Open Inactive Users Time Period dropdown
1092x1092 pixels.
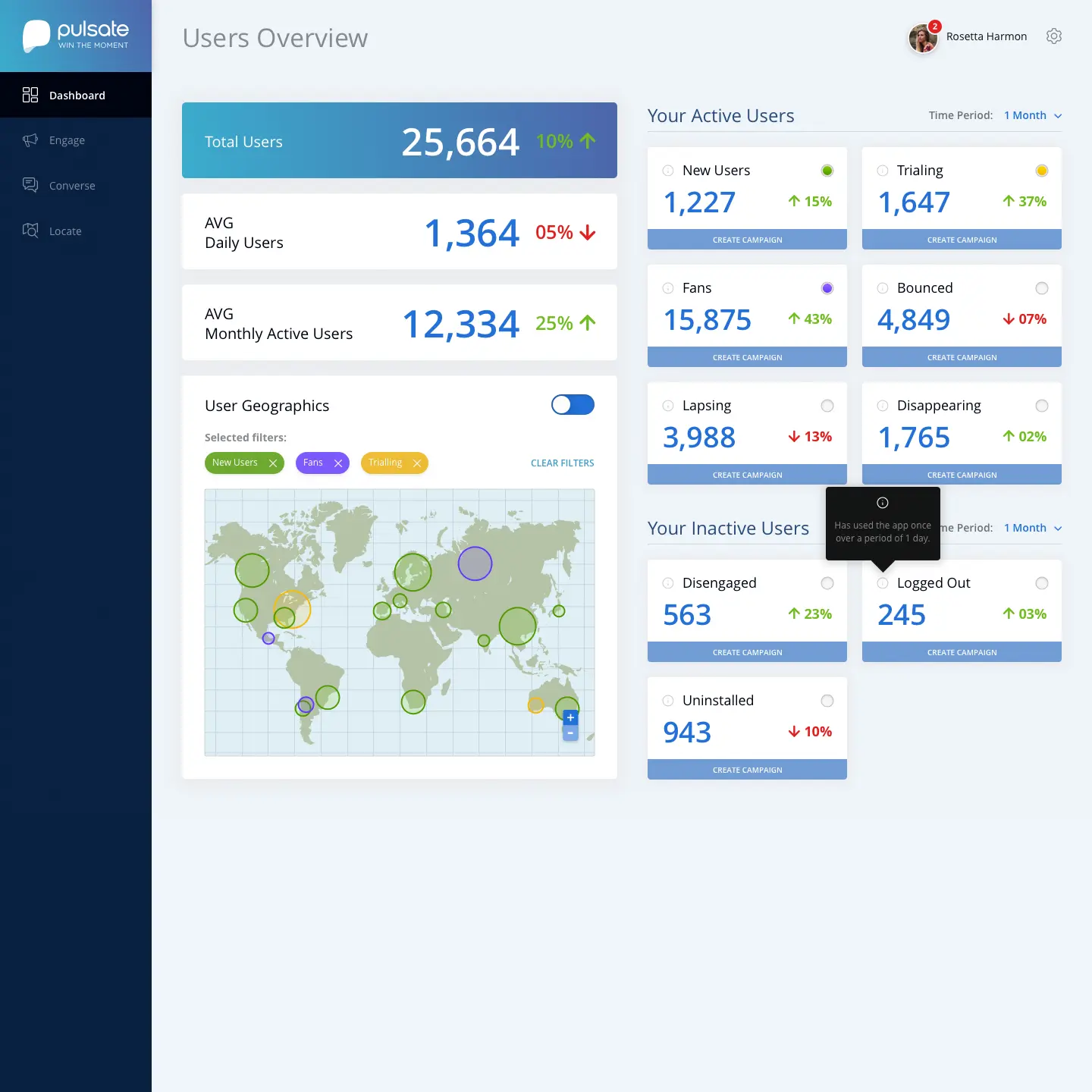pyautogui.click(x=1032, y=528)
